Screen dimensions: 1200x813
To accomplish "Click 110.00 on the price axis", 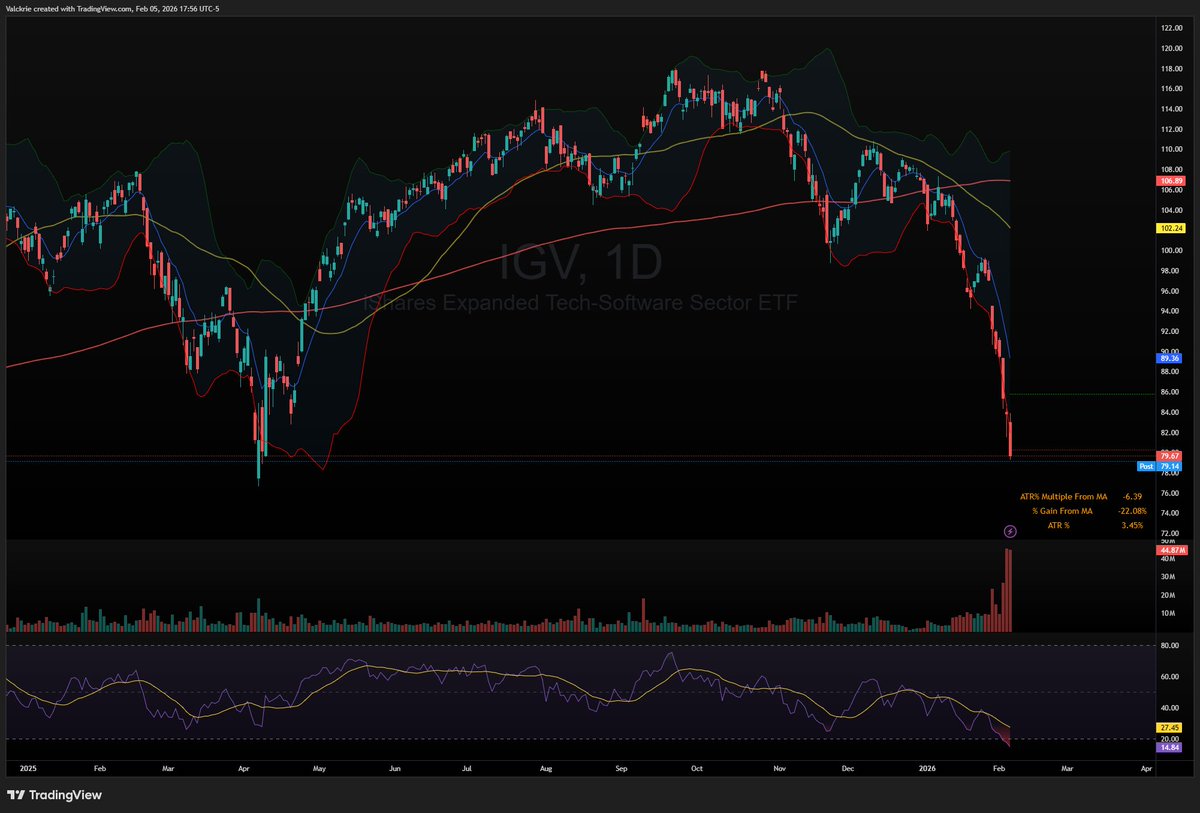I will pyautogui.click(x=1171, y=149).
